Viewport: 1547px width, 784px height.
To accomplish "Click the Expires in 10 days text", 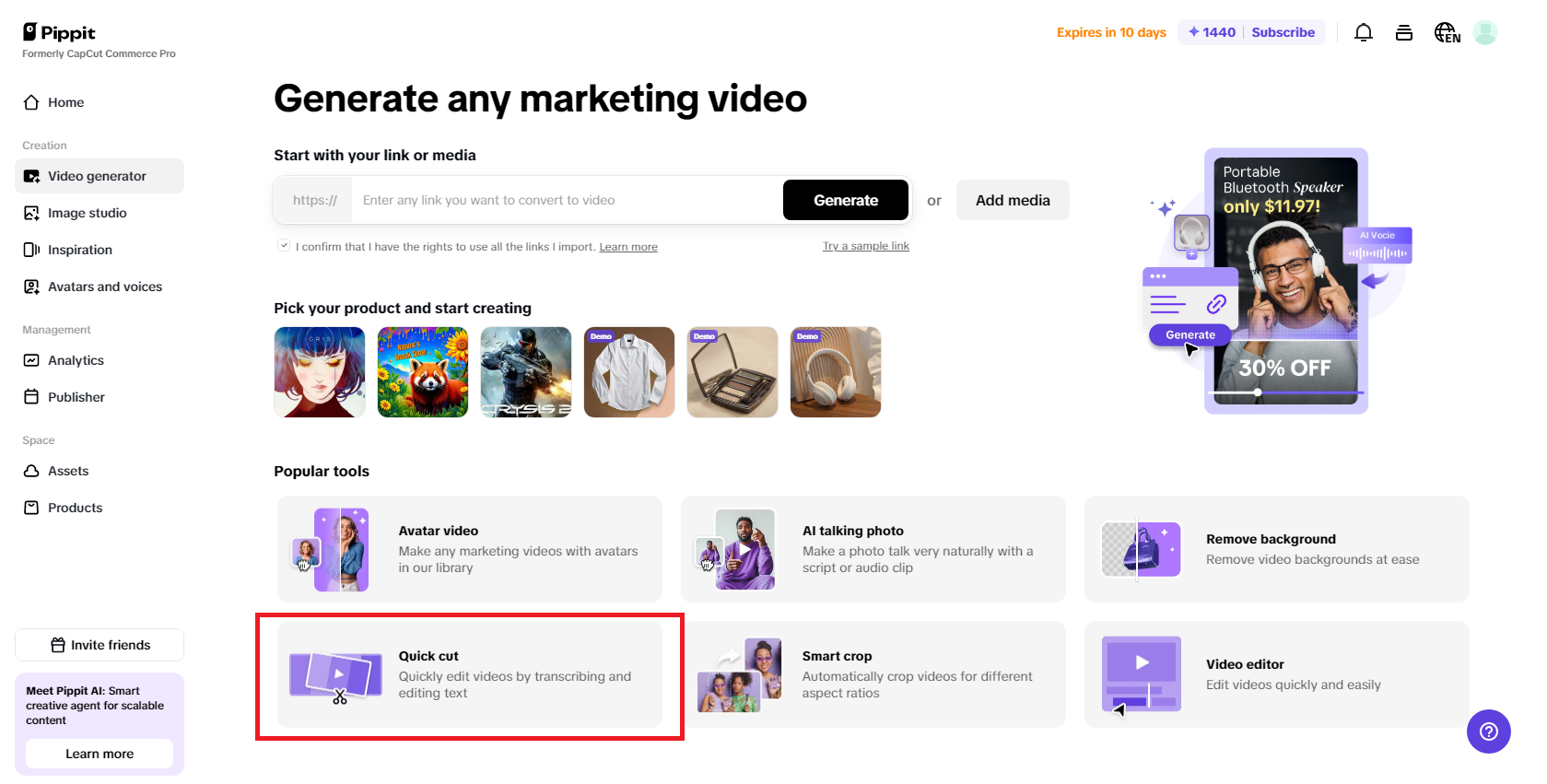I will point(1111,32).
